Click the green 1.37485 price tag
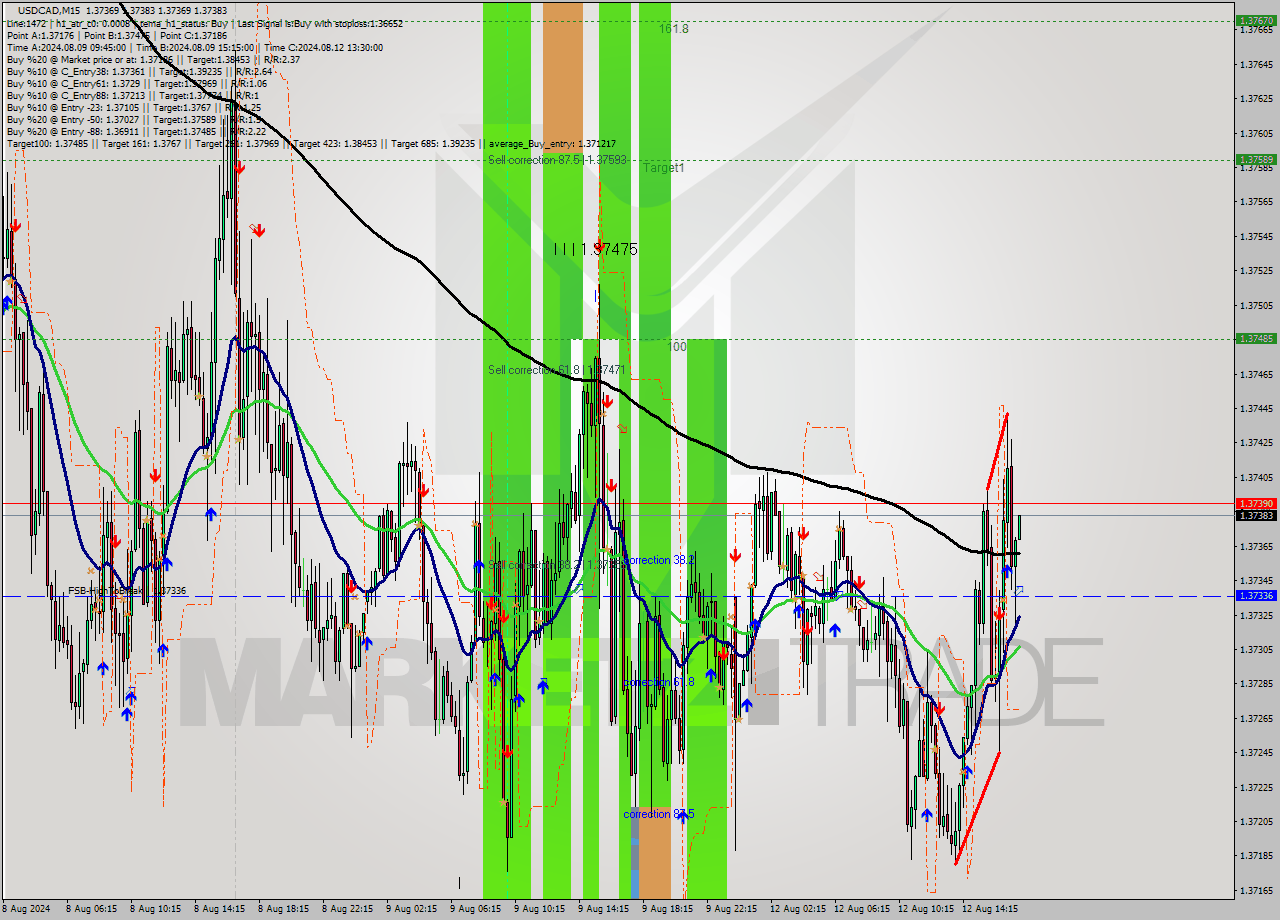Viewport: 1280px width, 920px height. click(1256, 338)
